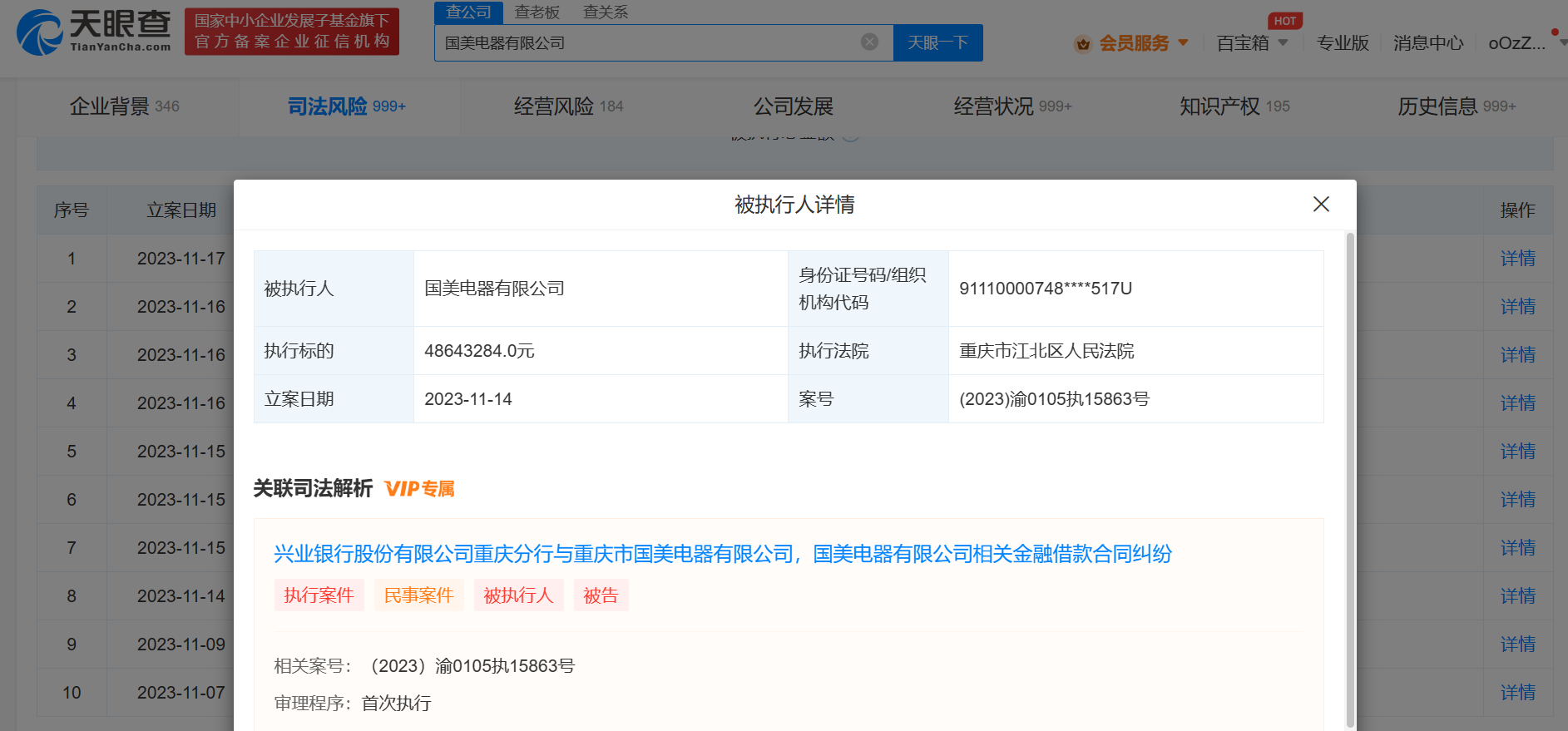Click the 2023-11-09 date in row 9

click(181, 645)
